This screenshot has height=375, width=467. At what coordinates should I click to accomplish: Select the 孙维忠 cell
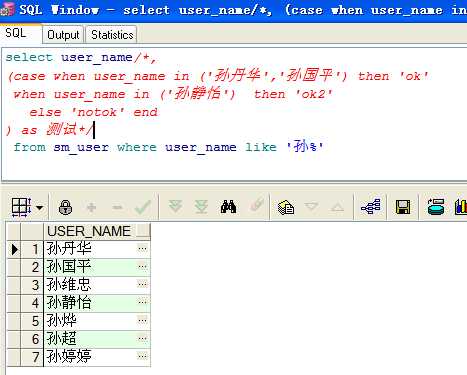(90, 285)
